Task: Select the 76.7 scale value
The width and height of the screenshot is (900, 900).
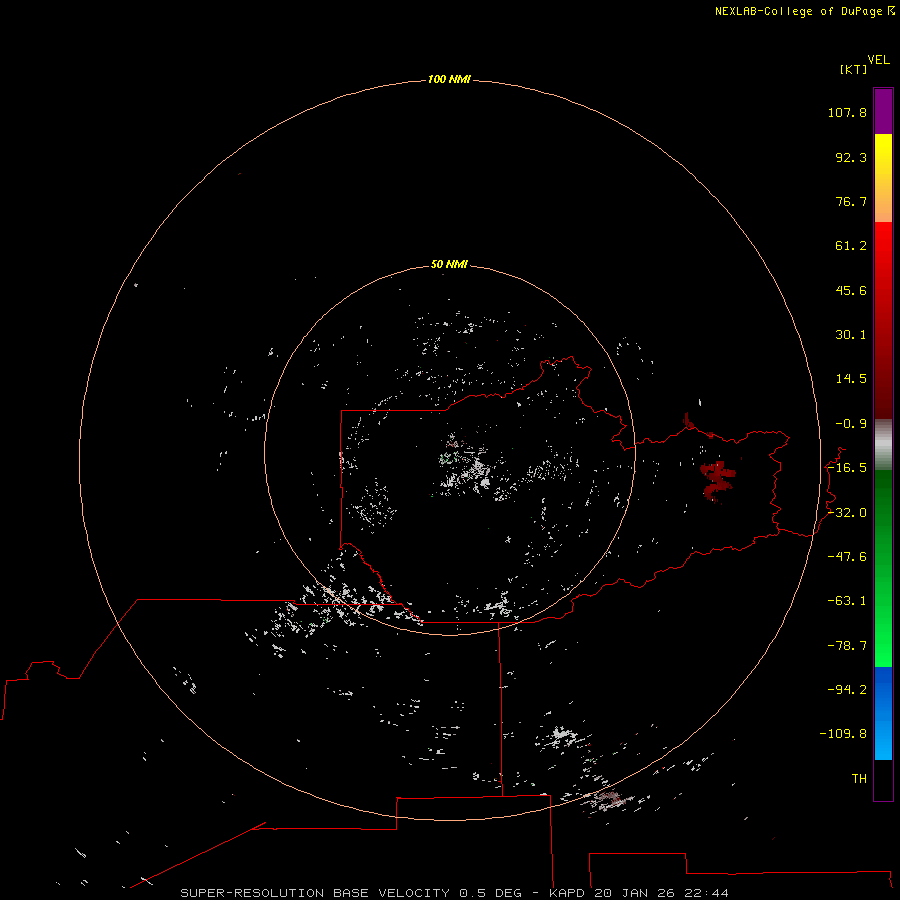Action: click(x=851, y=201)
